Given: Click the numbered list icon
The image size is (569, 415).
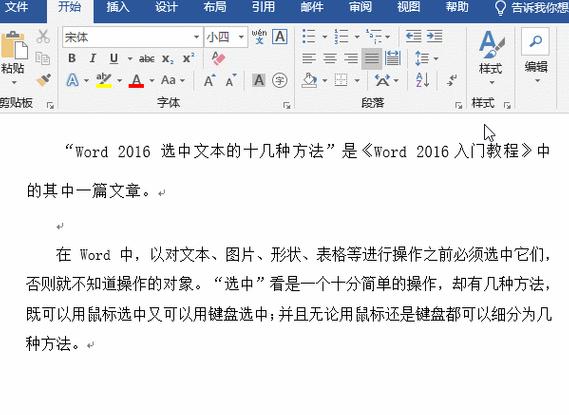Looking at the screenshot, I should (341, 37).
